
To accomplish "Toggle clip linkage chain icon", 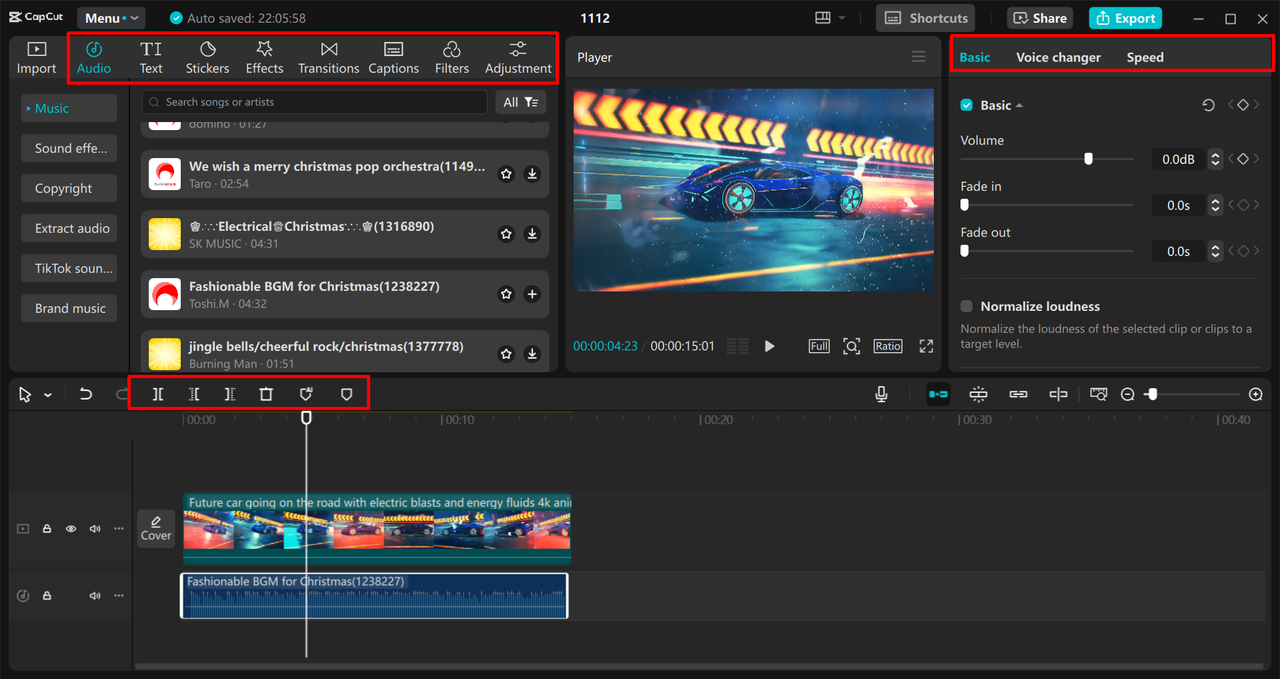I will tap(1018, 394).
